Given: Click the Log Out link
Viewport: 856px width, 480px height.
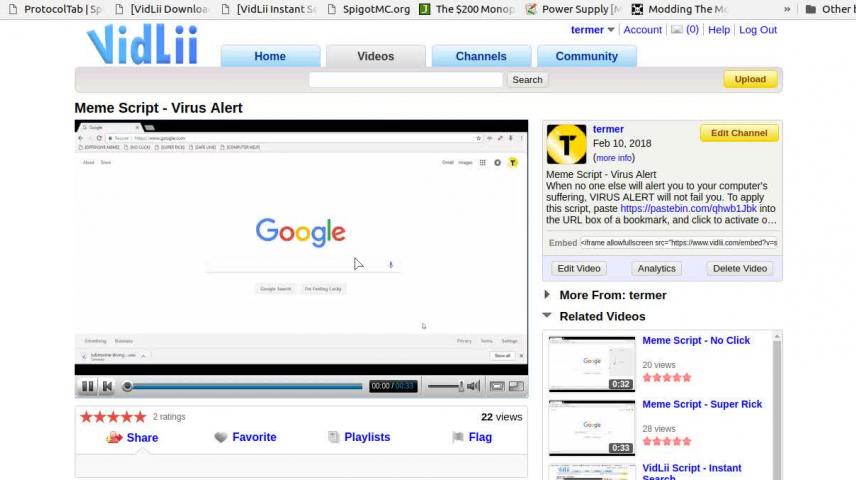Looking at the screenshot, I should coord(758,29).
